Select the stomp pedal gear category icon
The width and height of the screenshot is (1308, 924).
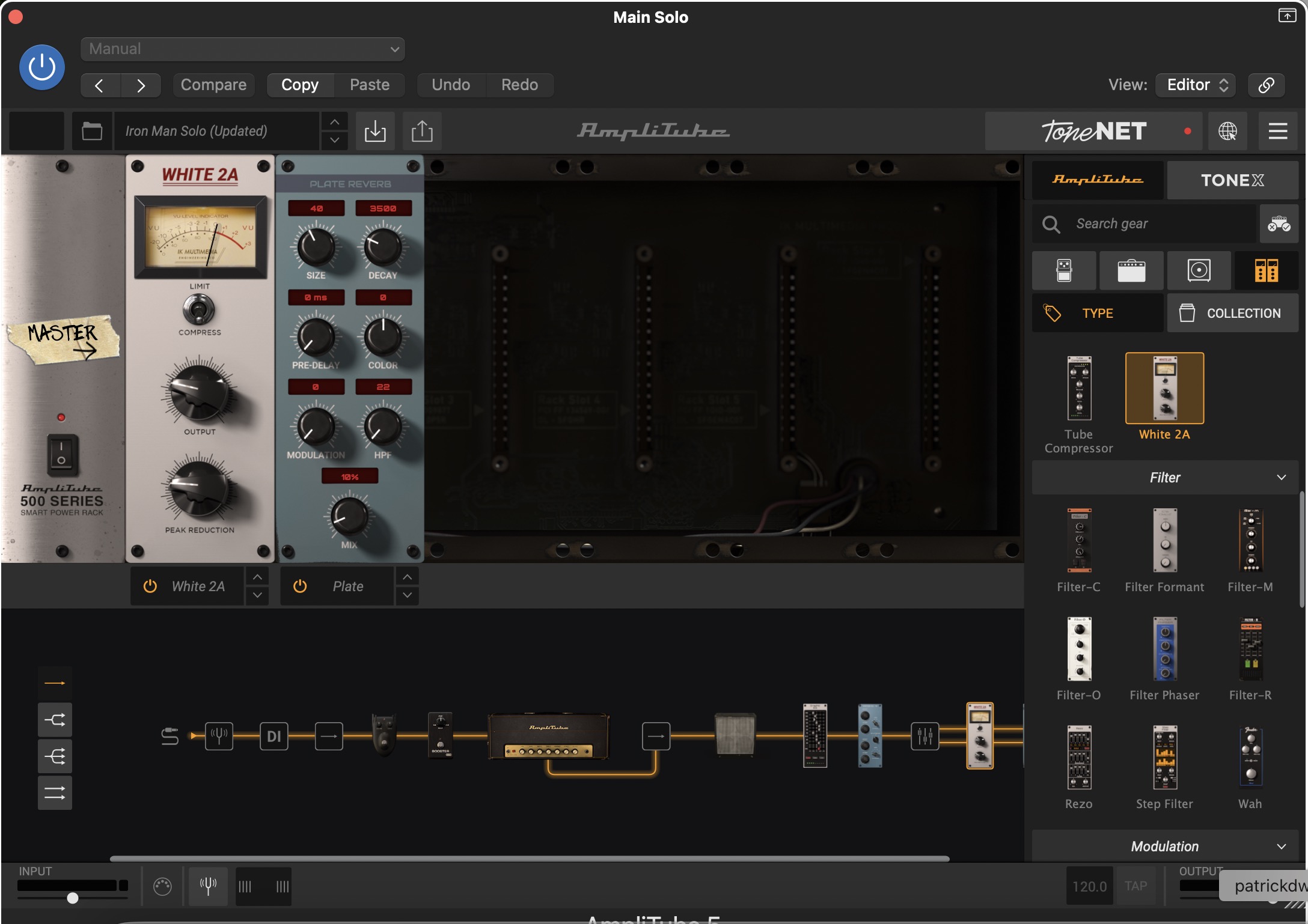tap(1064, 270)
